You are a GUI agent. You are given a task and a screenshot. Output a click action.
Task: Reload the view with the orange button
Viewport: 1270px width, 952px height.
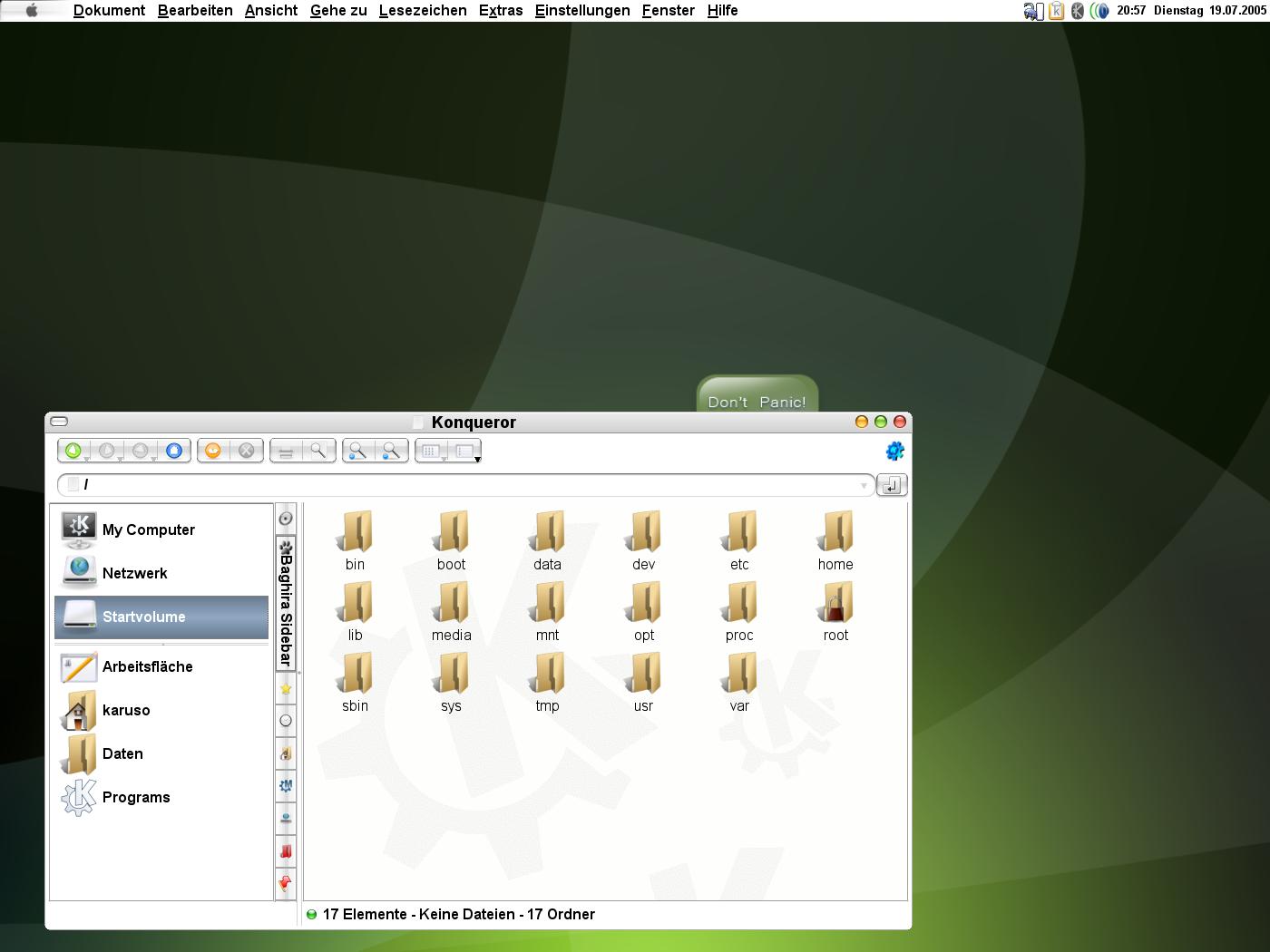click(x=213, y=451)
